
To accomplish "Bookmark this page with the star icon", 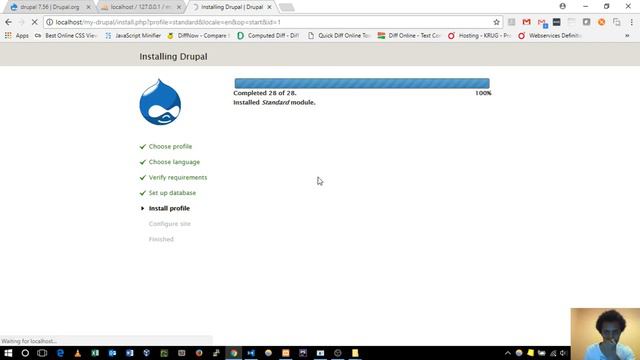I will click(496, 22).
